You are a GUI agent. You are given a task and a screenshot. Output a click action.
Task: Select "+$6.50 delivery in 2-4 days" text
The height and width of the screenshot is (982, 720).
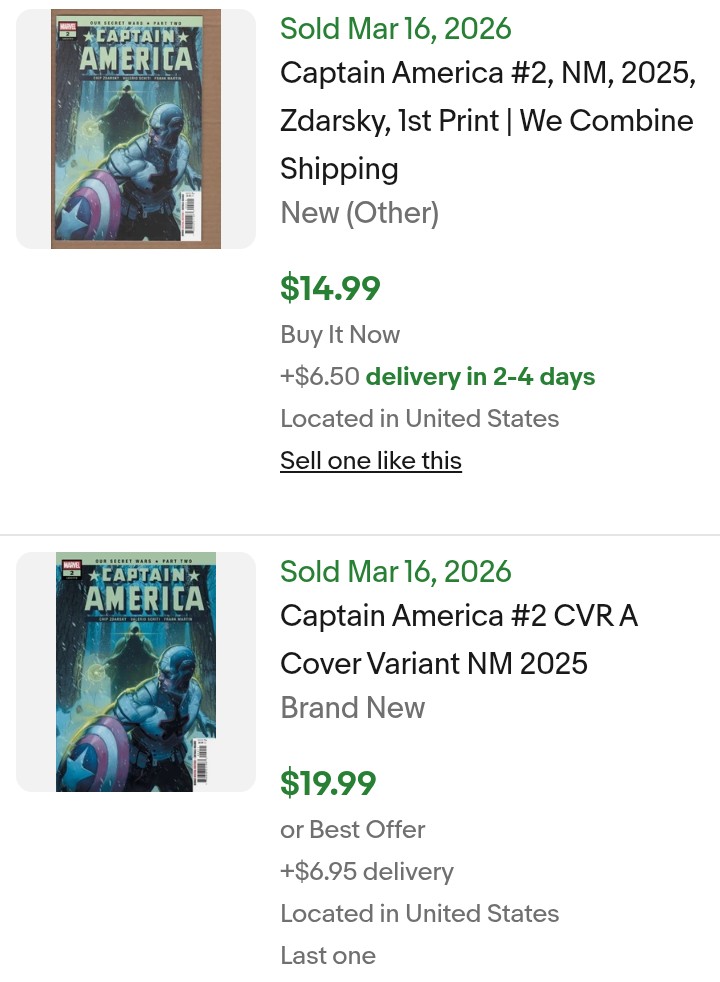437,377
